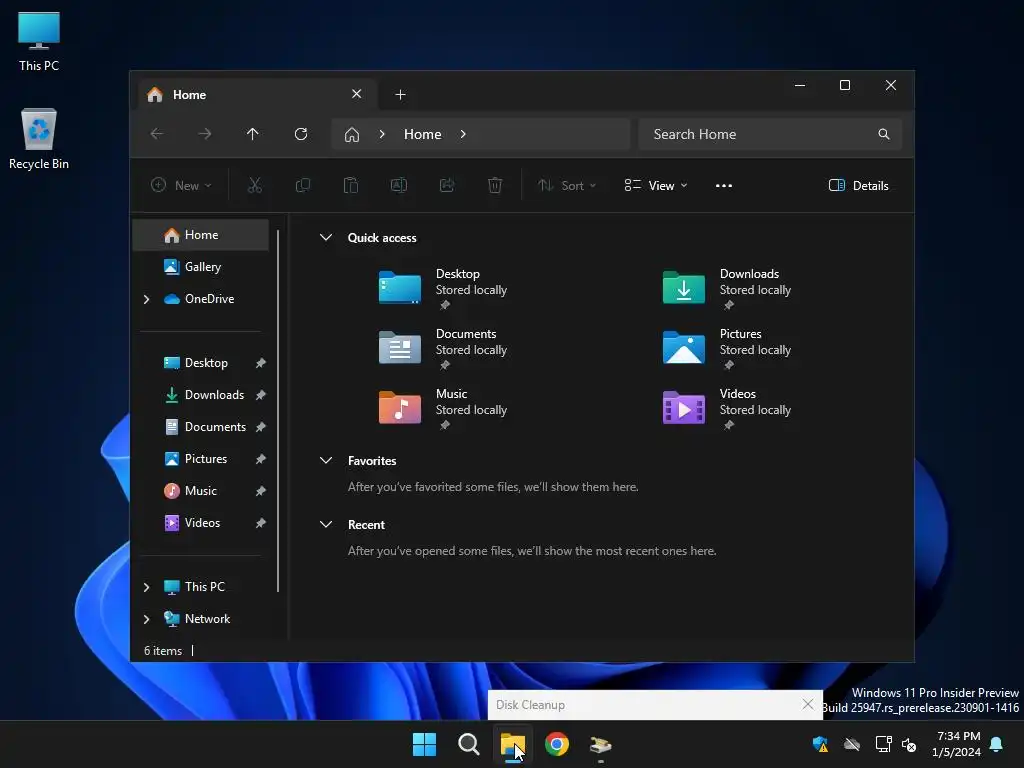Go forward with the right arrow
The height and width of the screenshot is (768, 1024).
click(x=204, y=134)
